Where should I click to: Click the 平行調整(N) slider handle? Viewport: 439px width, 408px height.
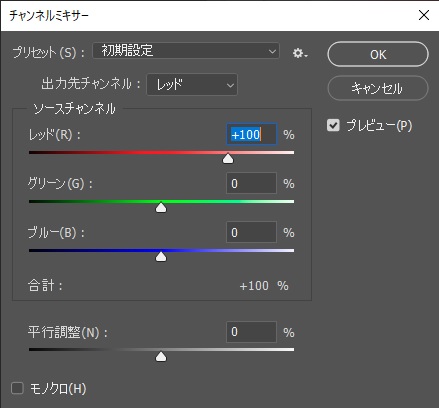click(x=161, y=356)
